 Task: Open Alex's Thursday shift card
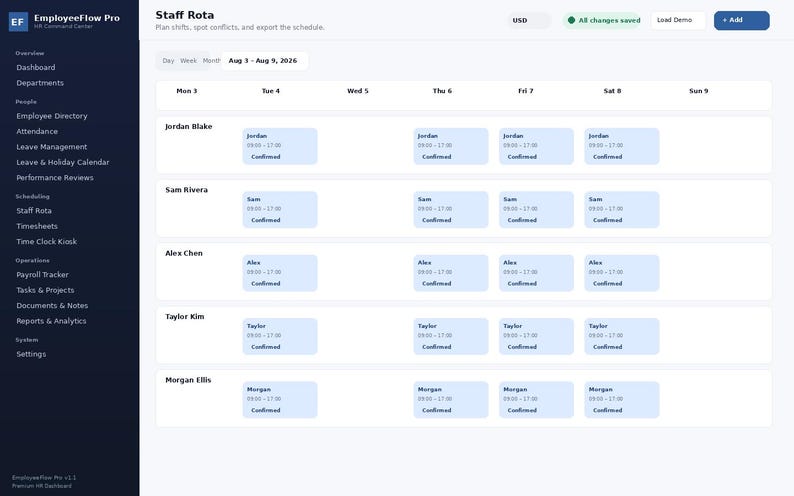[x=451, y=273]
